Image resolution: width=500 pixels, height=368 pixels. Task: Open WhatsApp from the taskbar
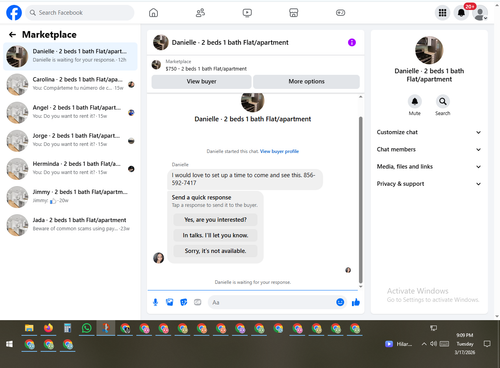[x=87, y=328]
